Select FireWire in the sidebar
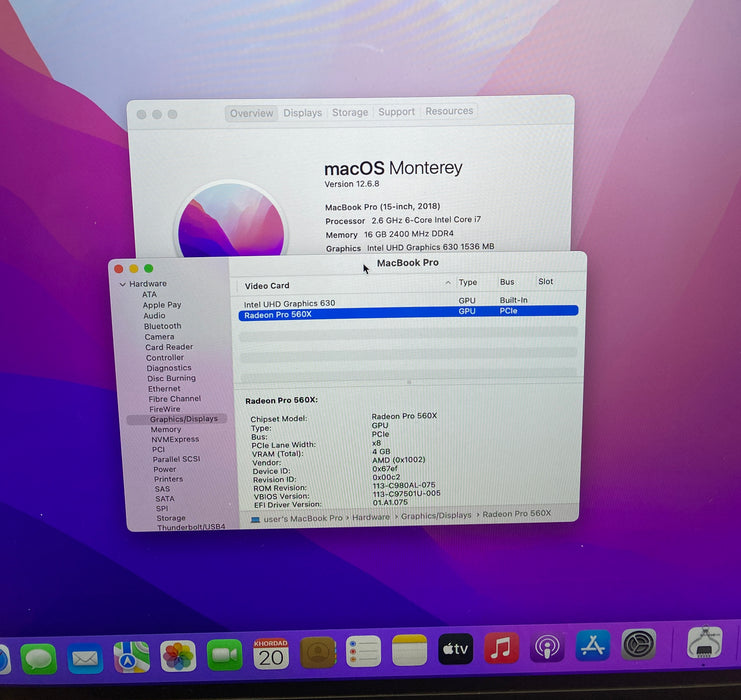This screenshot has height=700, width=741. 164,409
